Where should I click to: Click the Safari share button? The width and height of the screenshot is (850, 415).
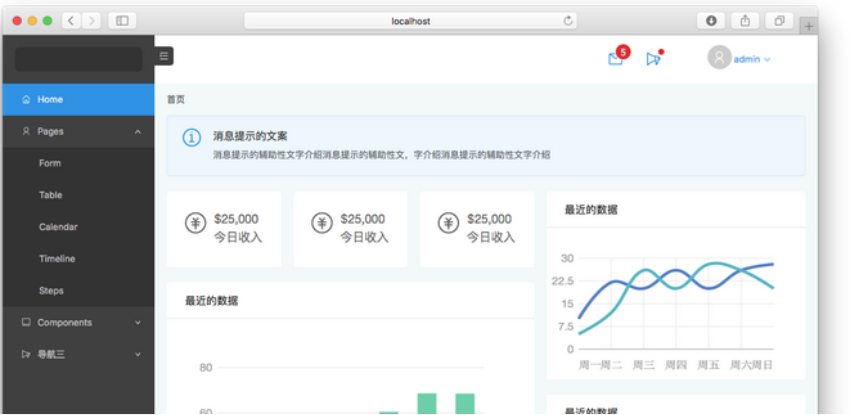[x=745, y=21]
